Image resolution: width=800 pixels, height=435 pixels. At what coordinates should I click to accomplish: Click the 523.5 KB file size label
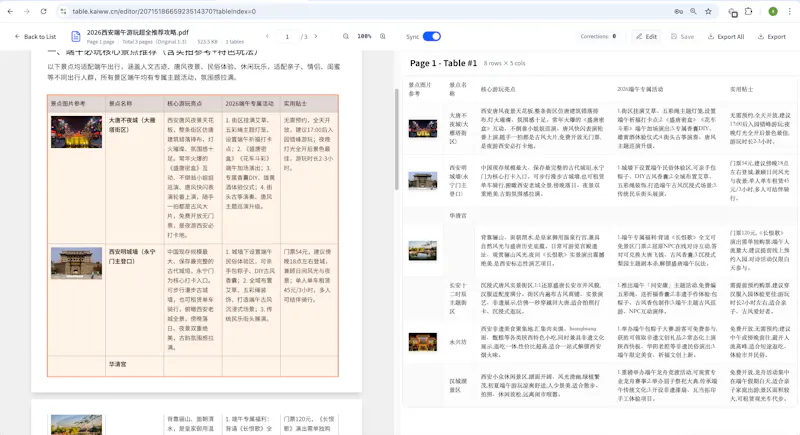click(x=207, y=42)
